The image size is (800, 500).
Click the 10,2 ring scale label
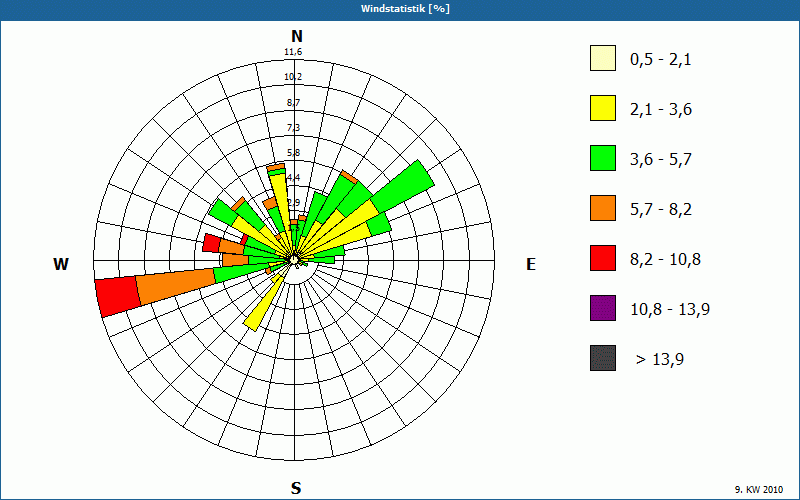coord(293,77)
